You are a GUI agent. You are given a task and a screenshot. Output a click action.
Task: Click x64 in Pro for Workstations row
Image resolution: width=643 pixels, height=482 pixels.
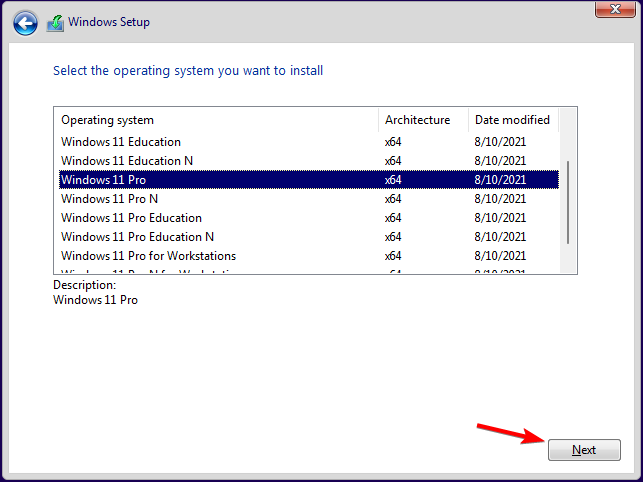click(x=393, y=256)
